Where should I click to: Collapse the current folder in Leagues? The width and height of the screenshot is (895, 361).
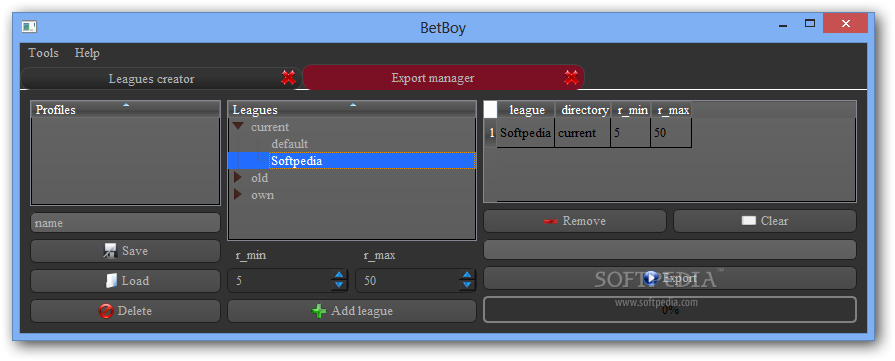[238, 127]
